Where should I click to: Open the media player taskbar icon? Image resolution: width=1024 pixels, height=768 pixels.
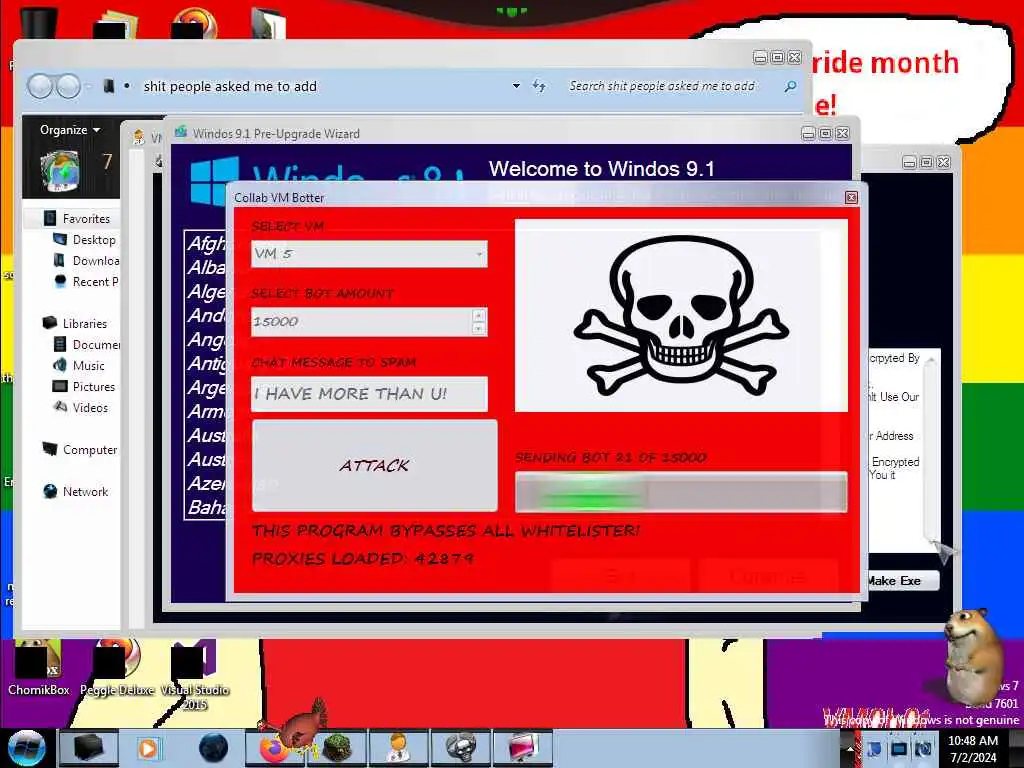click(148, 749)
